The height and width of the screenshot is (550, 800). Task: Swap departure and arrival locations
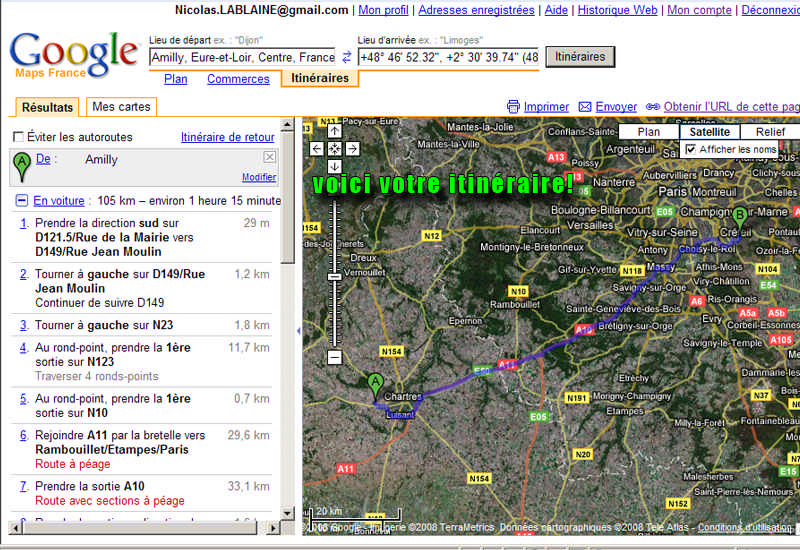point(346,57)
